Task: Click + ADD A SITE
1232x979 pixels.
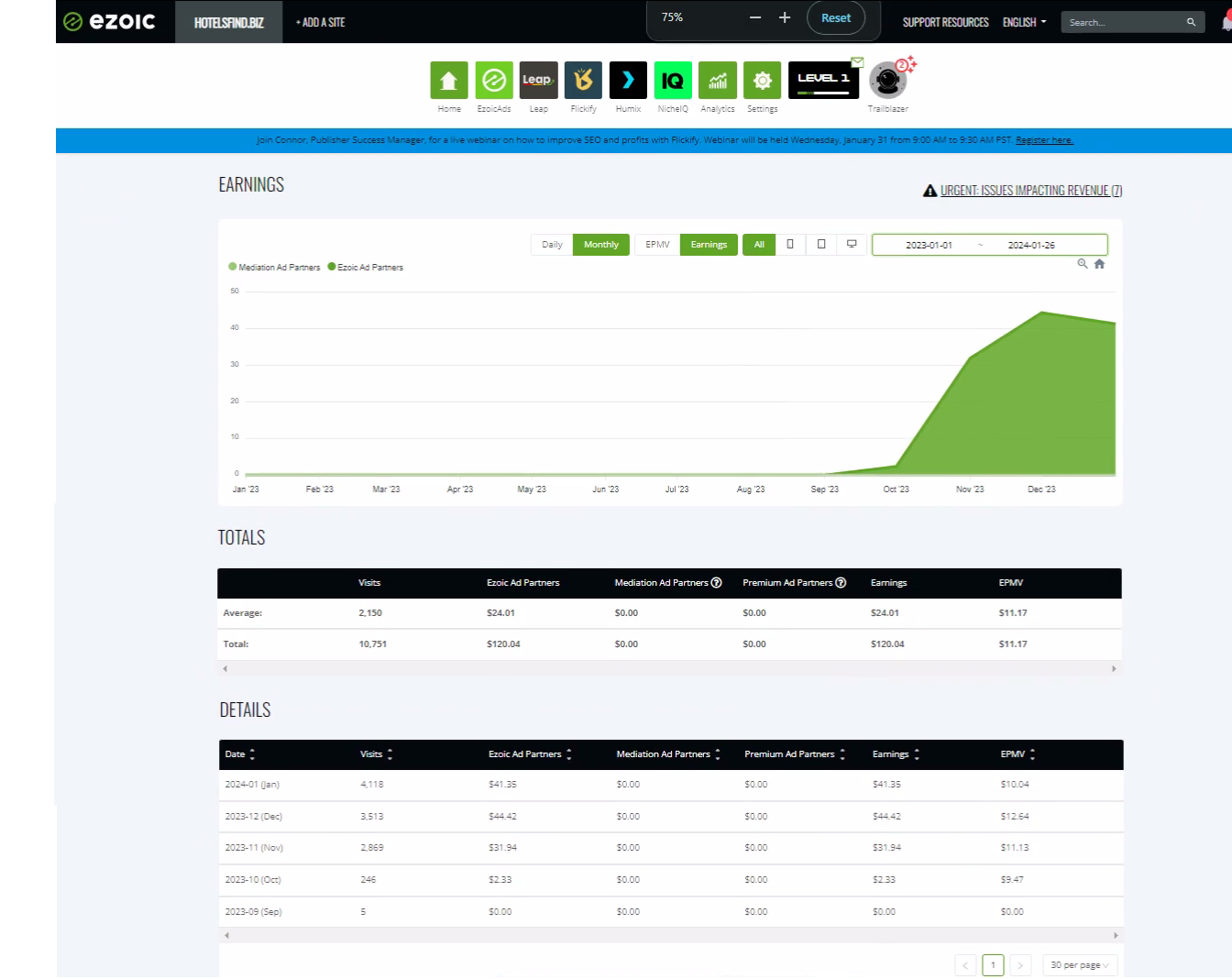Action: [320, 22]
